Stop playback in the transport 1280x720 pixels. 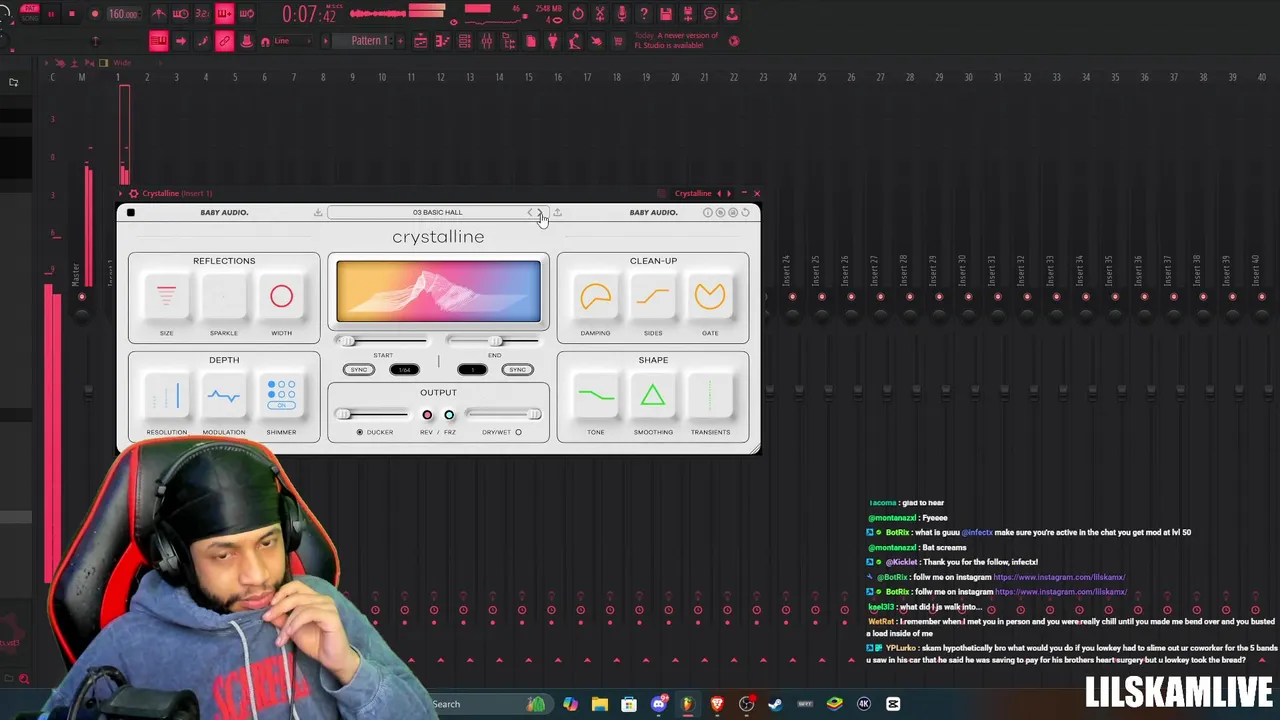pyautogui.click(x=72, y=14)
